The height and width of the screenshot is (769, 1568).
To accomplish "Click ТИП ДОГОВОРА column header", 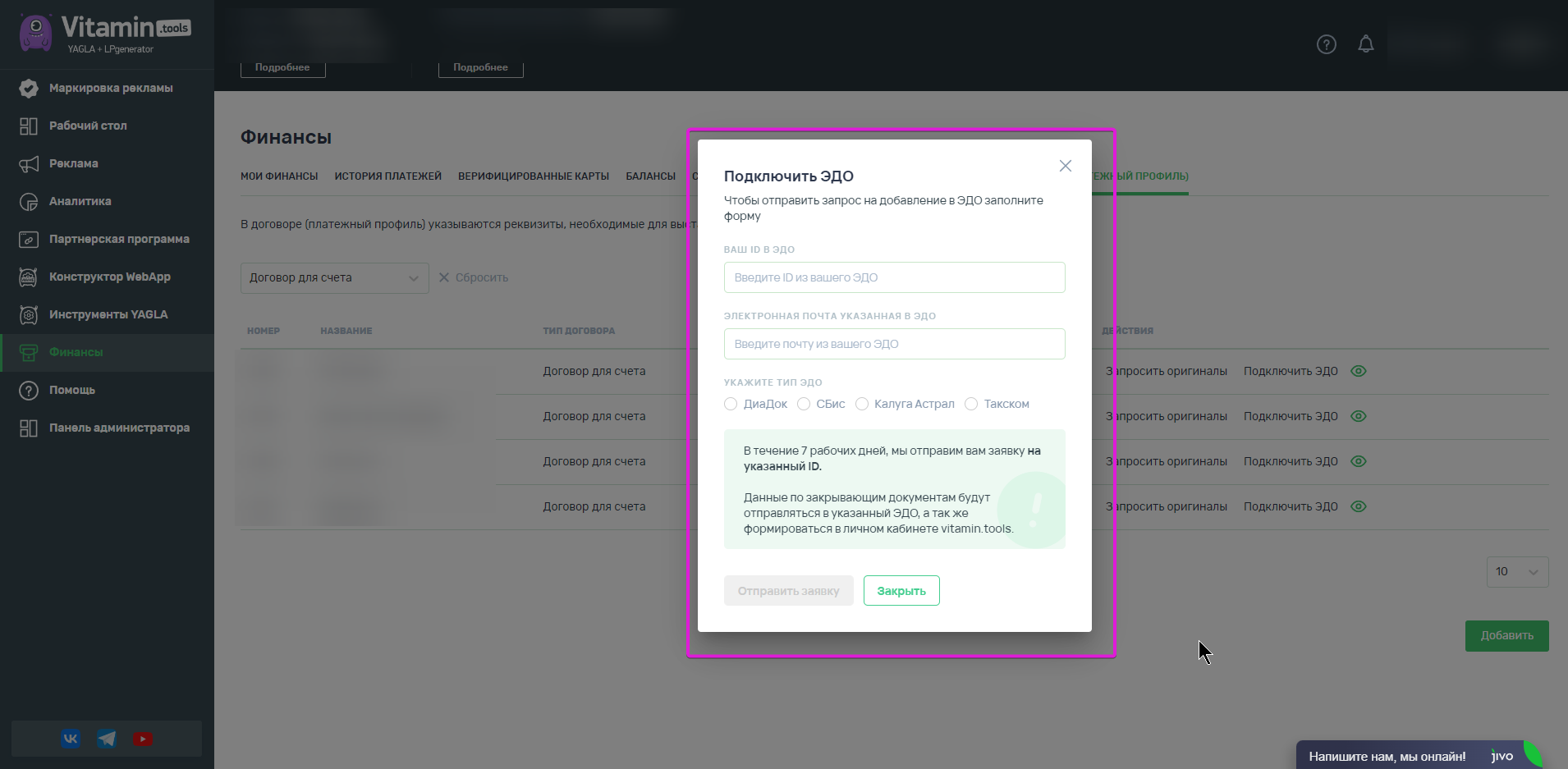I will point(579,331).
